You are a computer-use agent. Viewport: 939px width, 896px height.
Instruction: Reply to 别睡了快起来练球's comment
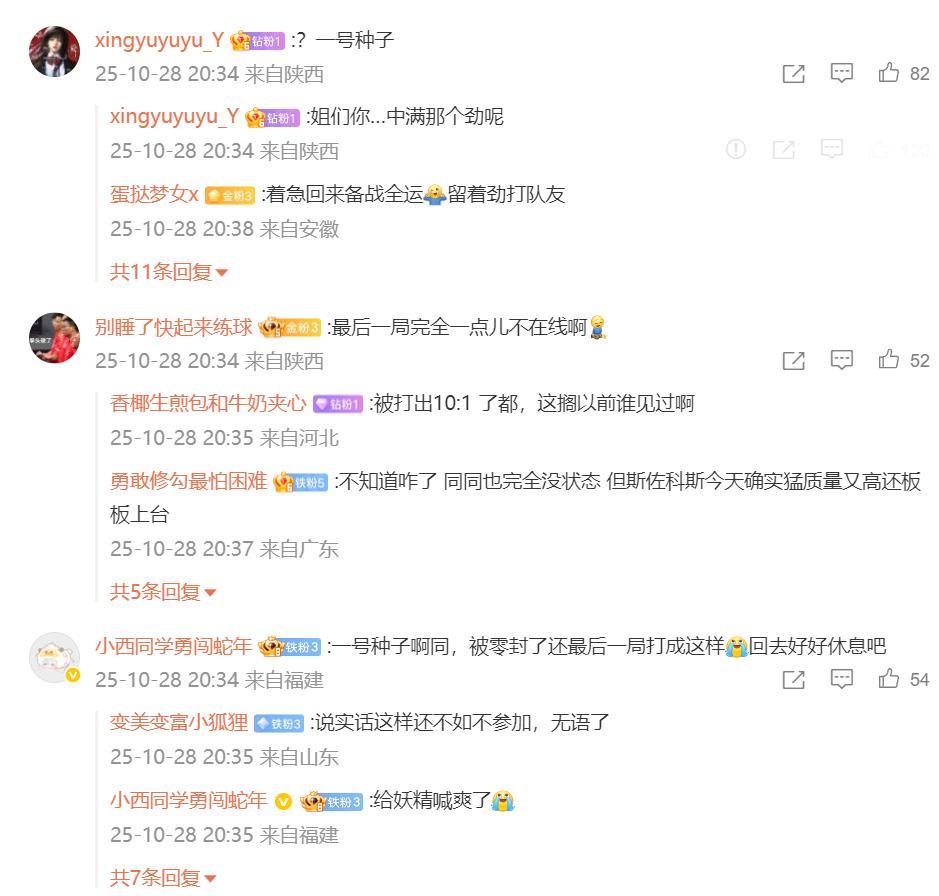coord(841,360)
